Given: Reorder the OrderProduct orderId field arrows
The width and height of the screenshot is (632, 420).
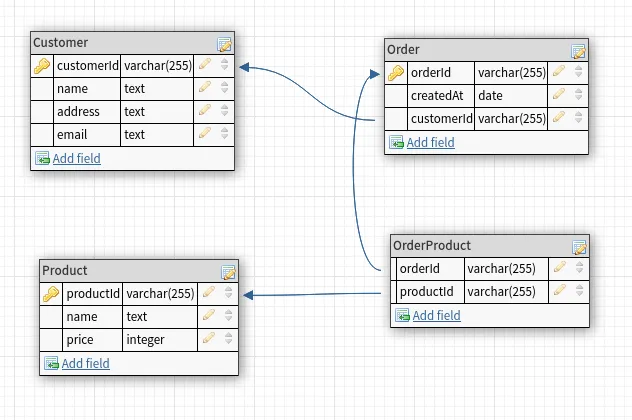Looking at the screenshot, I should click(x=580, y=268).
